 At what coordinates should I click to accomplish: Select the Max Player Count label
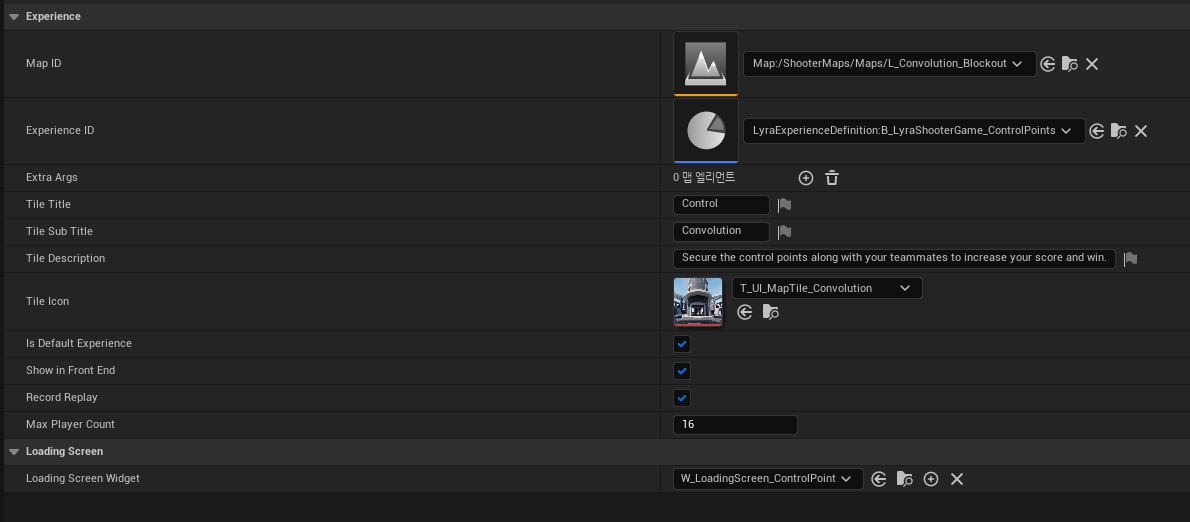70,425
